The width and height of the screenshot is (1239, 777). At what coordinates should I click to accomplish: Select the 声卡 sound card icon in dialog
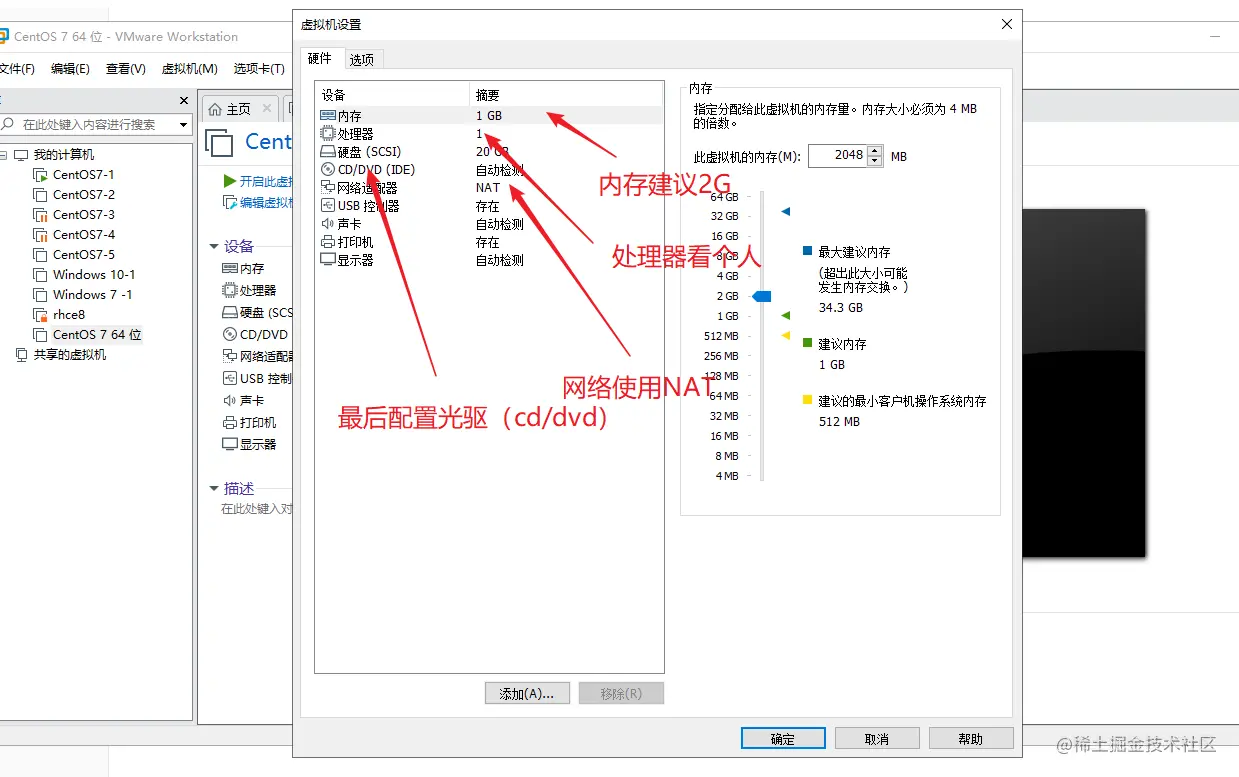(327, 224)
